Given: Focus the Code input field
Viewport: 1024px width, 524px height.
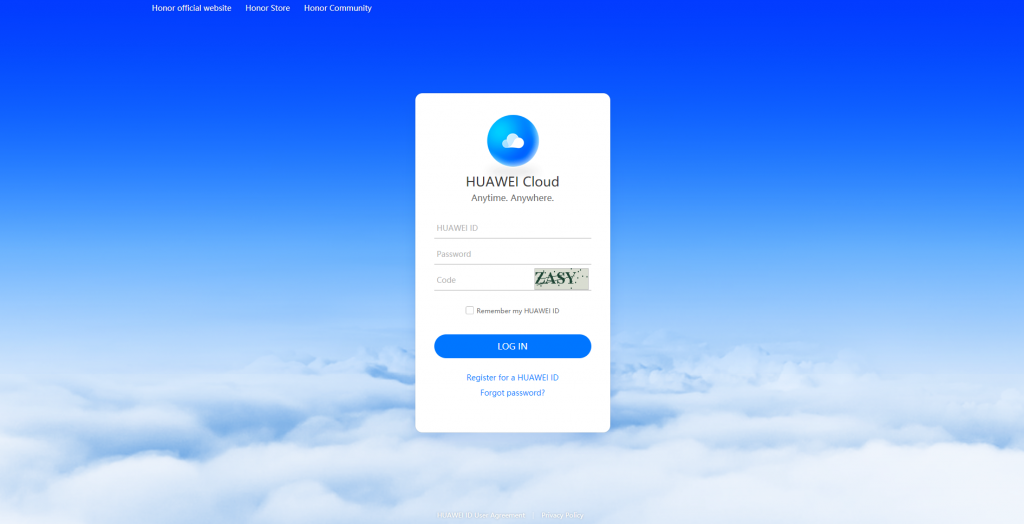Looking at the screenshot, I should coord(483,280).
